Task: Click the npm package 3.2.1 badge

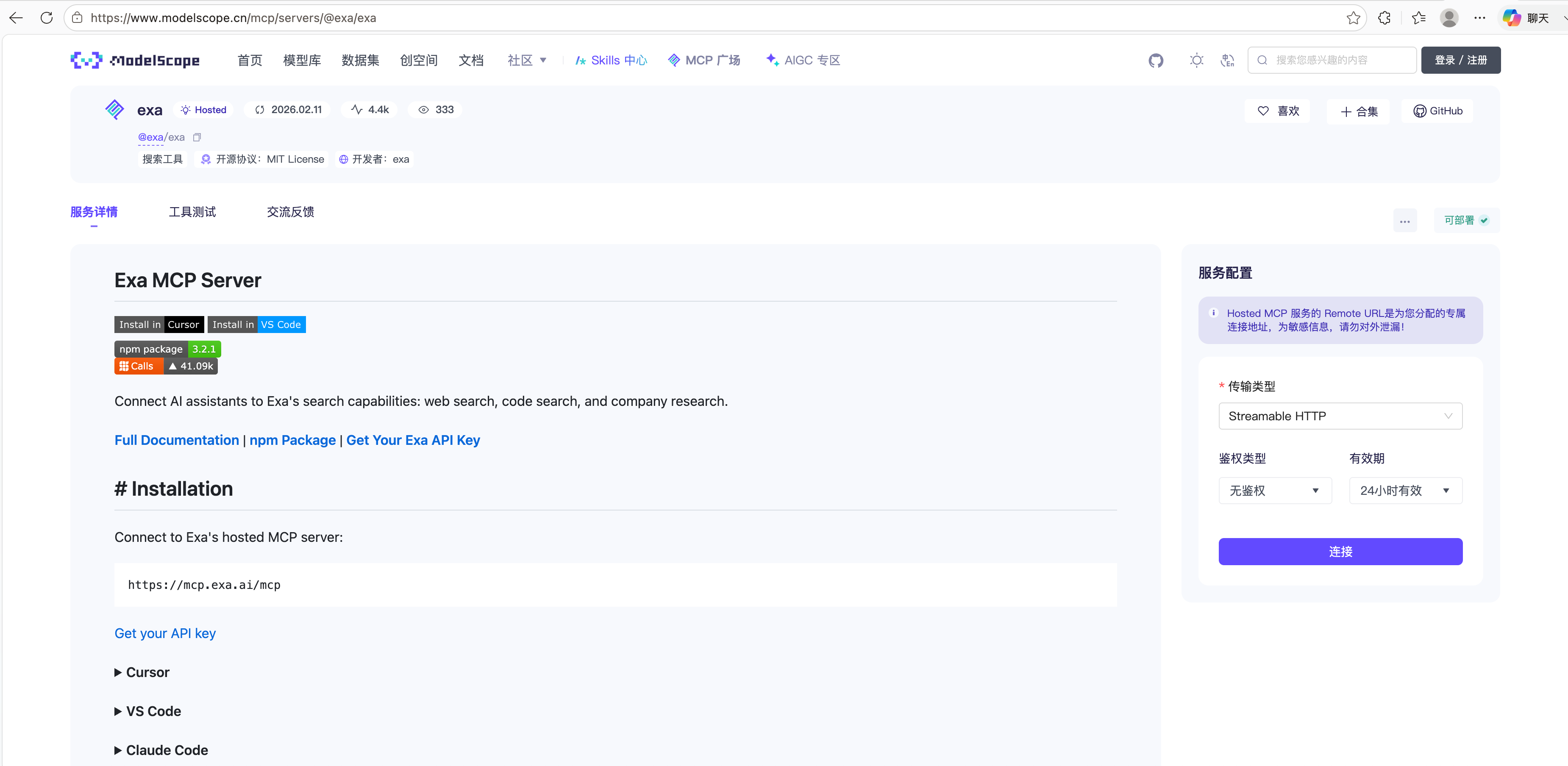Action: [x=167, y=349]
